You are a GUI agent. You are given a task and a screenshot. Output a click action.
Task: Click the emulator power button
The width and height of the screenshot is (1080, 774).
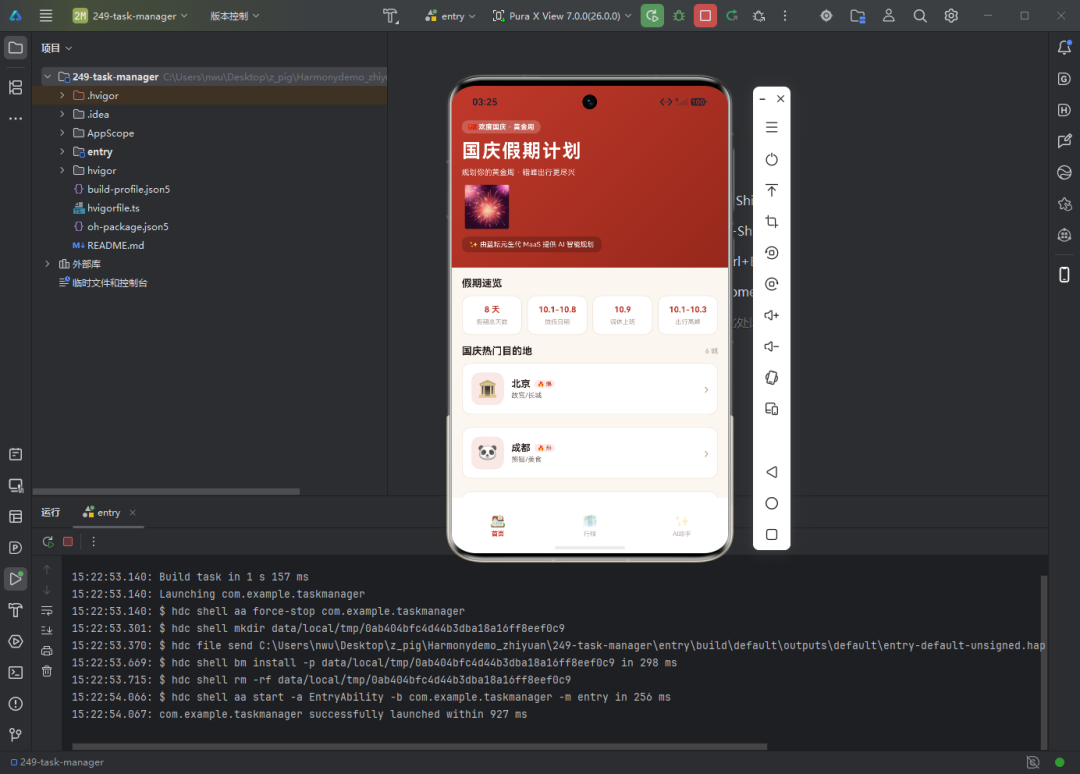(771, 160)
